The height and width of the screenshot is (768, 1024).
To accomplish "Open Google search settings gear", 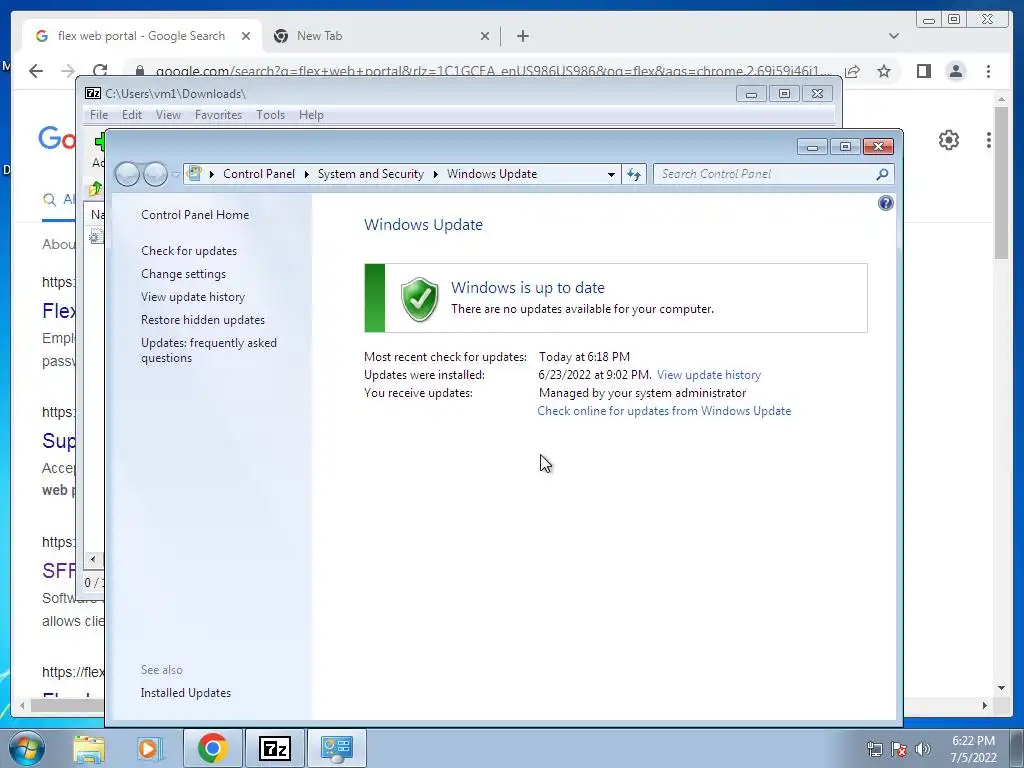I will tap(948, 140).
